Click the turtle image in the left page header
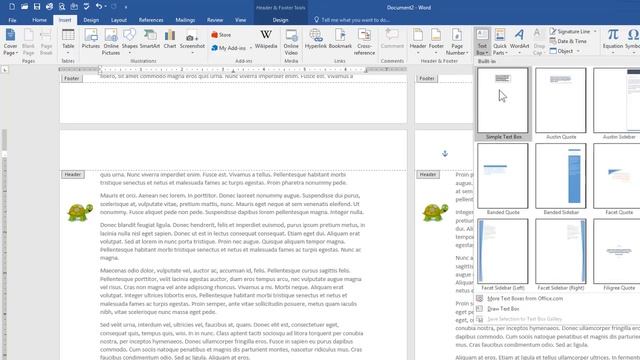This screenshot has height=360, width=640. [80, 212]
